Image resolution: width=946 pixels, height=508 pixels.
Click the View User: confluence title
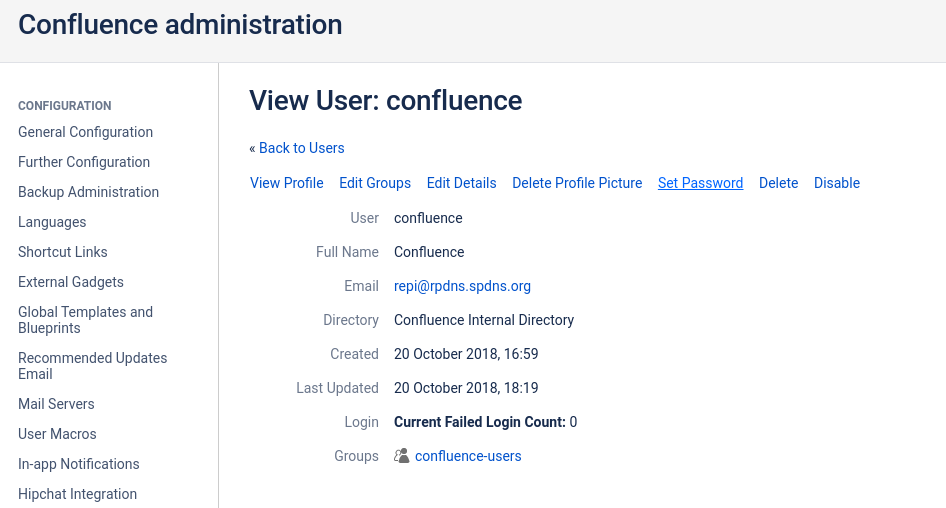(386, 100)
